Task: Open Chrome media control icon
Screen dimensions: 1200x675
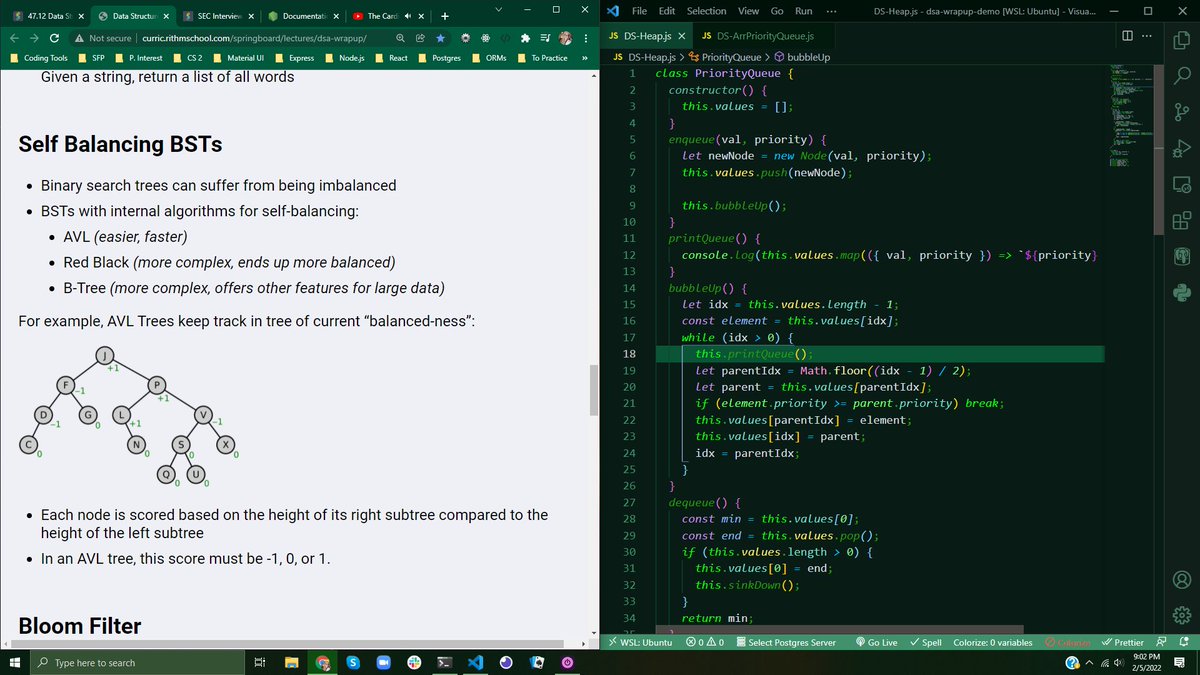Action: (546, 37)
